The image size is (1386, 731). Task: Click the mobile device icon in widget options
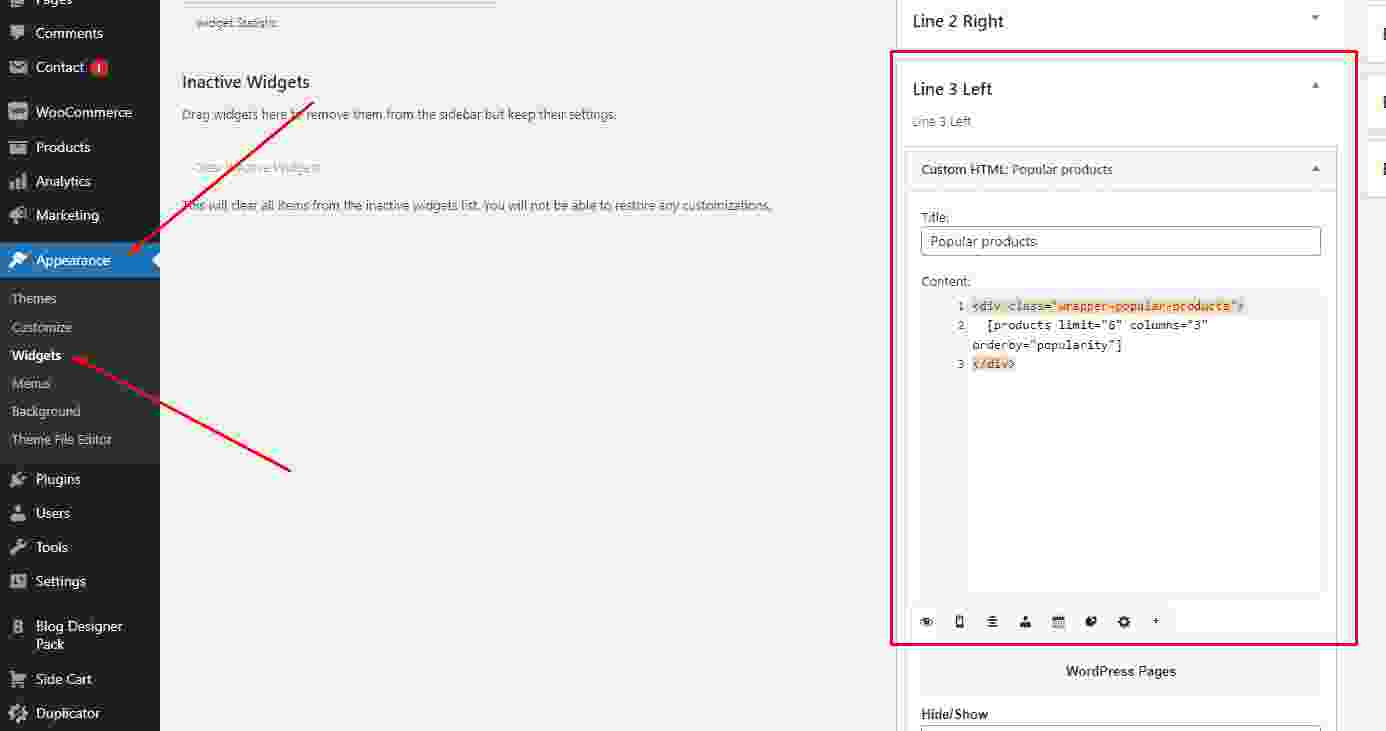point(960,622)
